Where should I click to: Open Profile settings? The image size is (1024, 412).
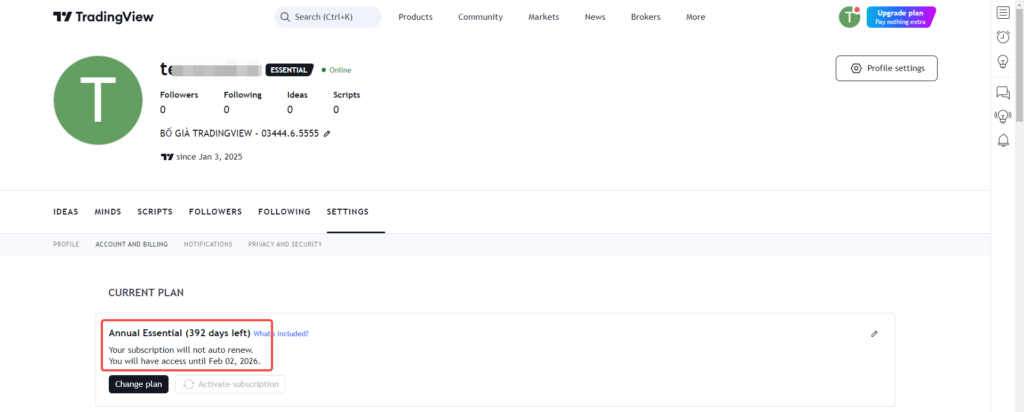point(886,68)
